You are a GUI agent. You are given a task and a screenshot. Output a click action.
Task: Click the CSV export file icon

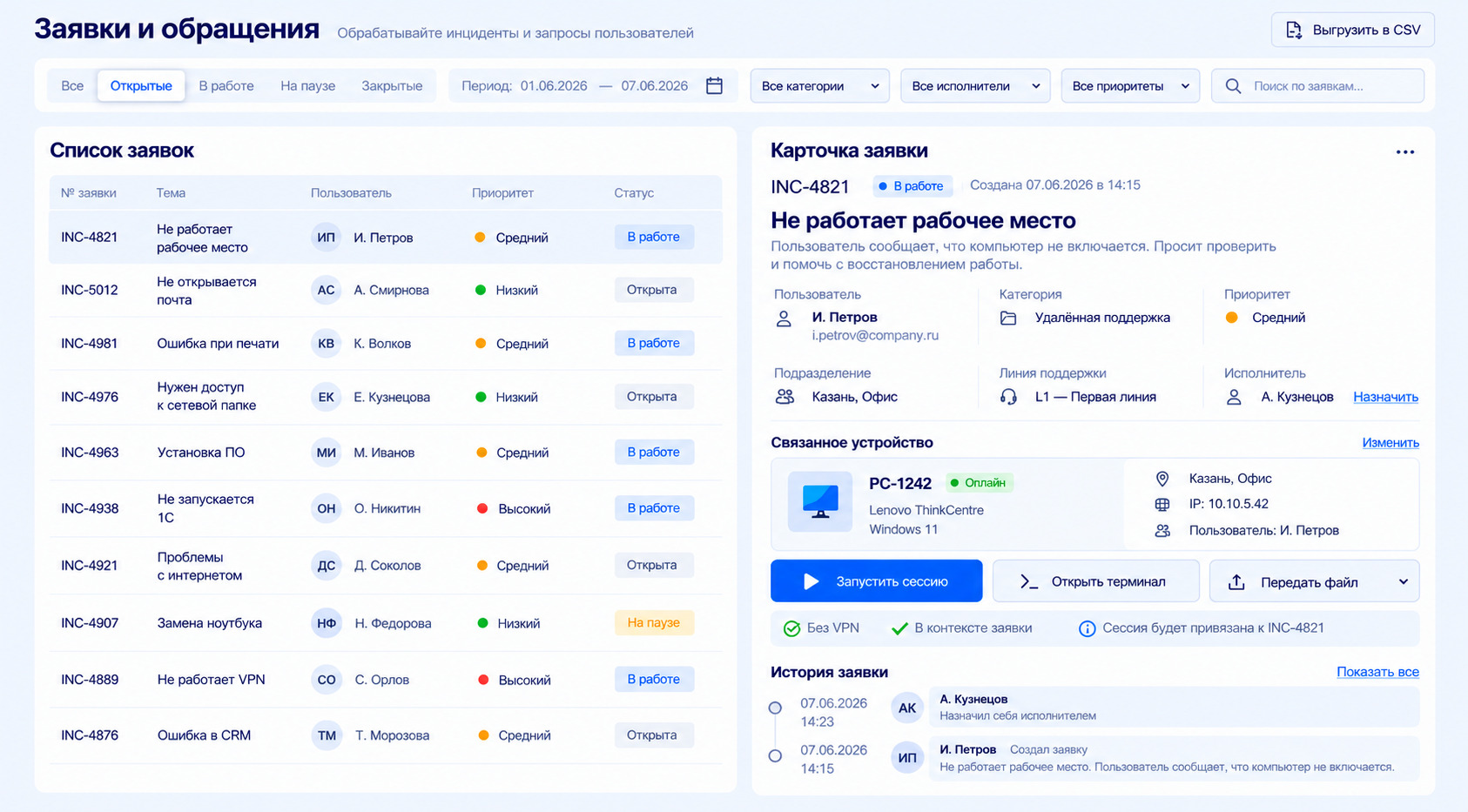coord(1294,30)
